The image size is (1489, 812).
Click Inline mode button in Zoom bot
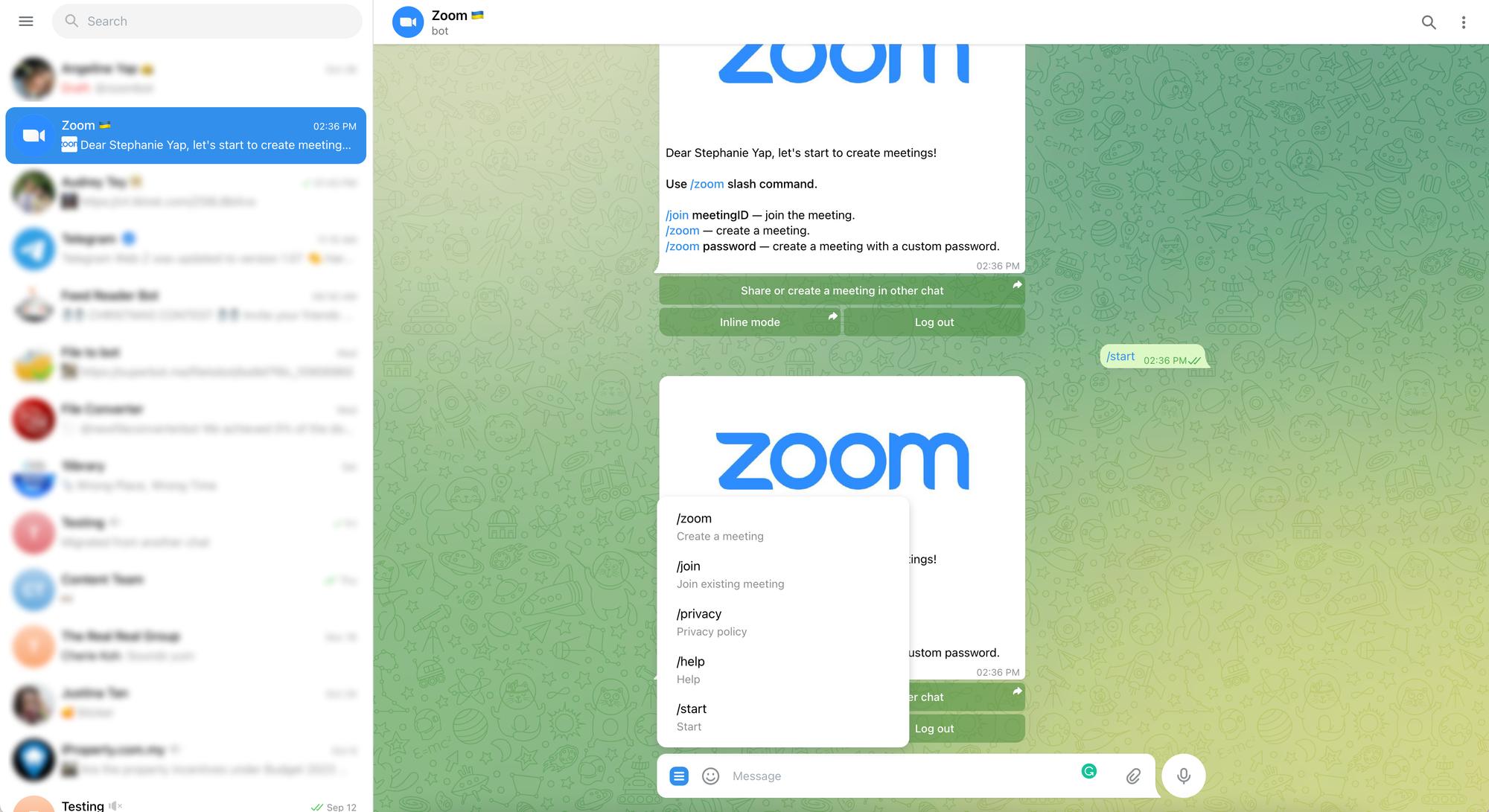coord(749,321)
